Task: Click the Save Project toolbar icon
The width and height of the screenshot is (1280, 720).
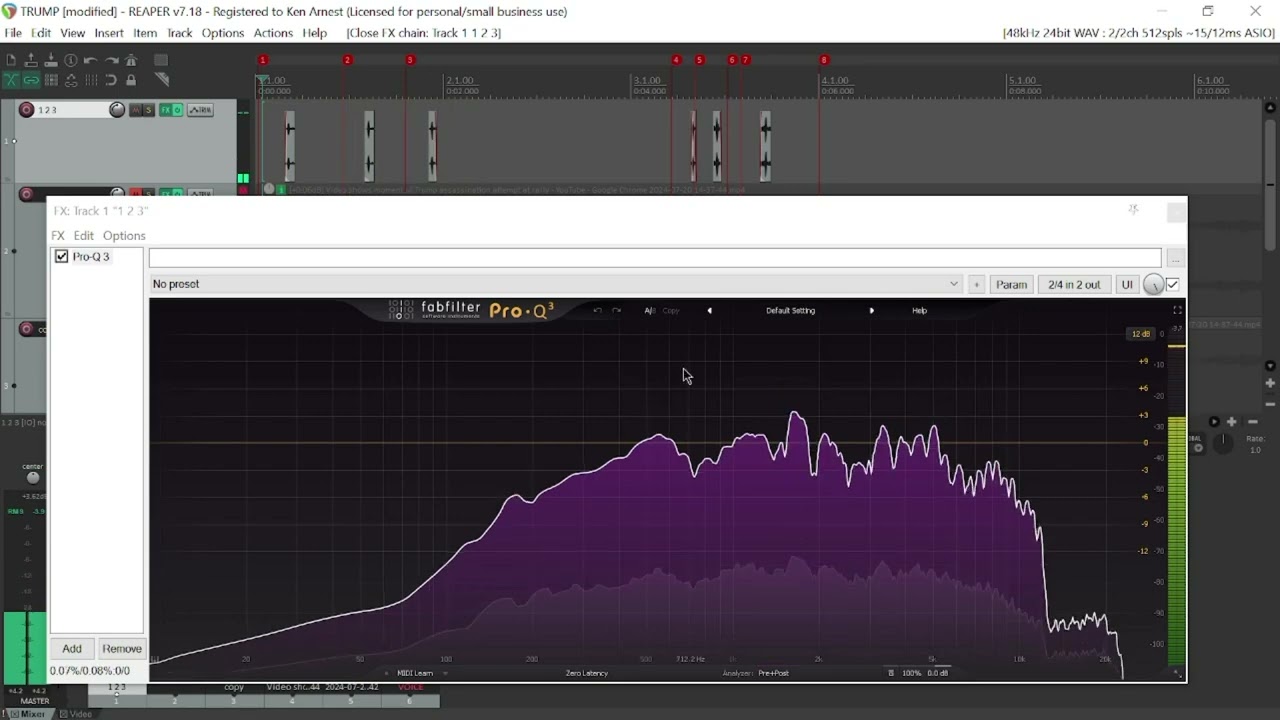Action: coord(51,60)
